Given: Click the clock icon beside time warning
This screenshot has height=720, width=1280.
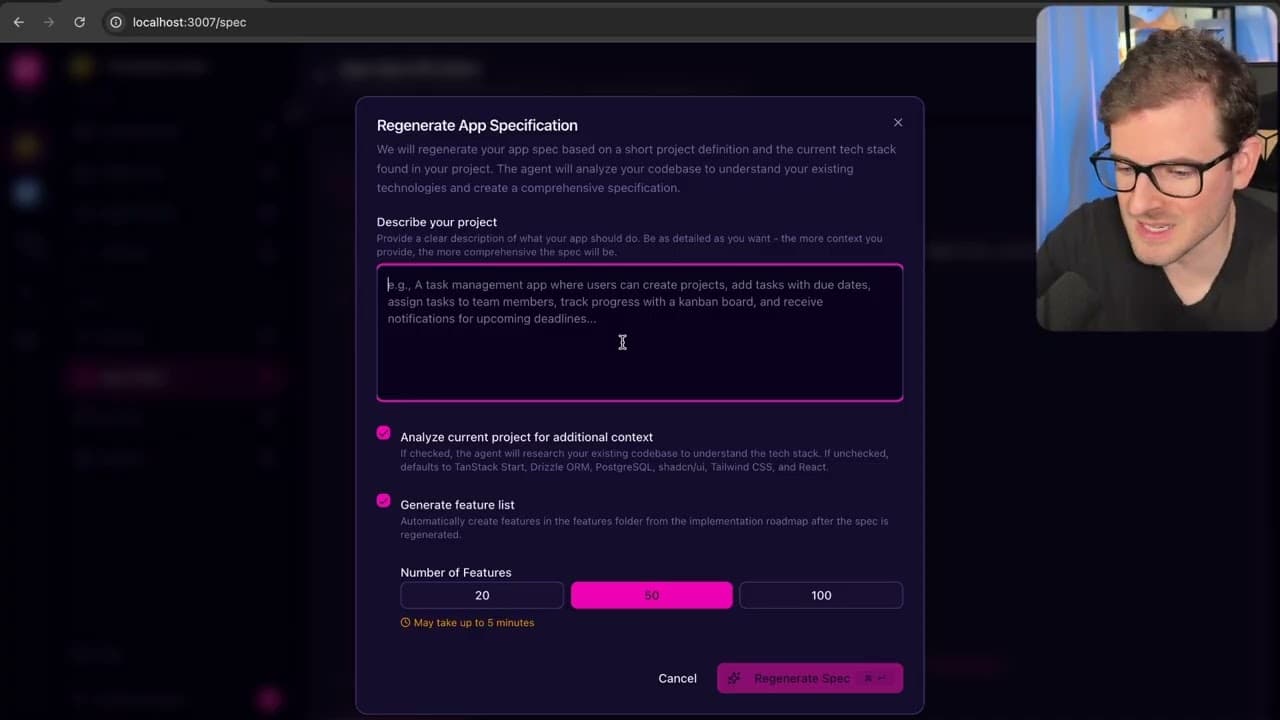Looking at the screenshot, I should pos(405,623).
